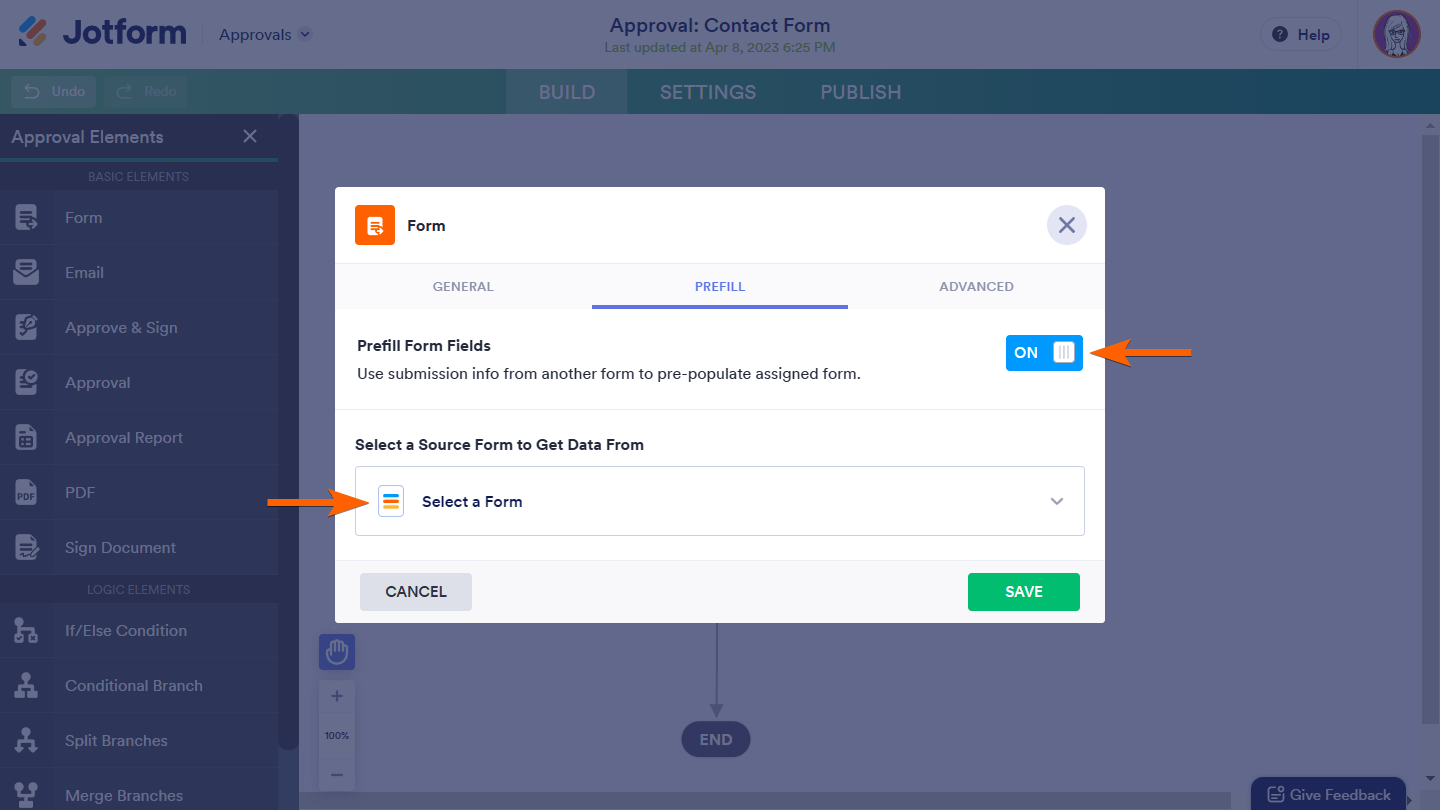Select the If/Else Condition icon
The image size is (1440, 810).
point(26,631)
